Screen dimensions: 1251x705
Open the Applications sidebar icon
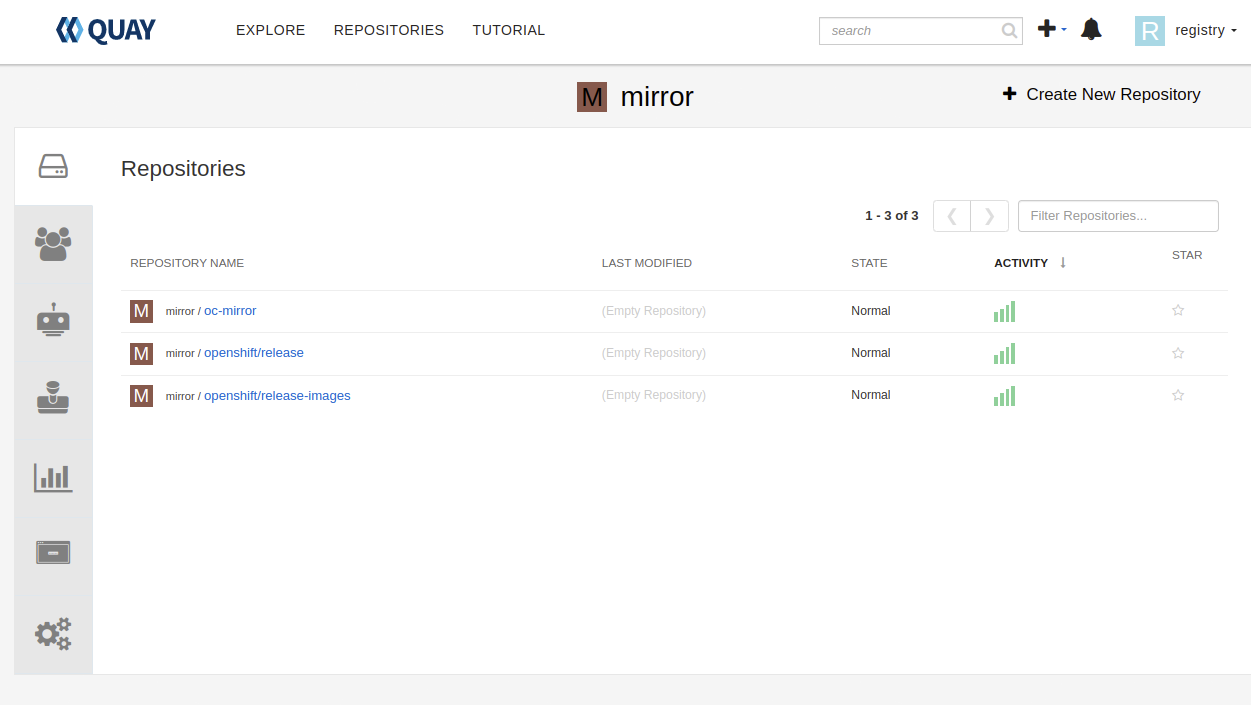point(53,552)
